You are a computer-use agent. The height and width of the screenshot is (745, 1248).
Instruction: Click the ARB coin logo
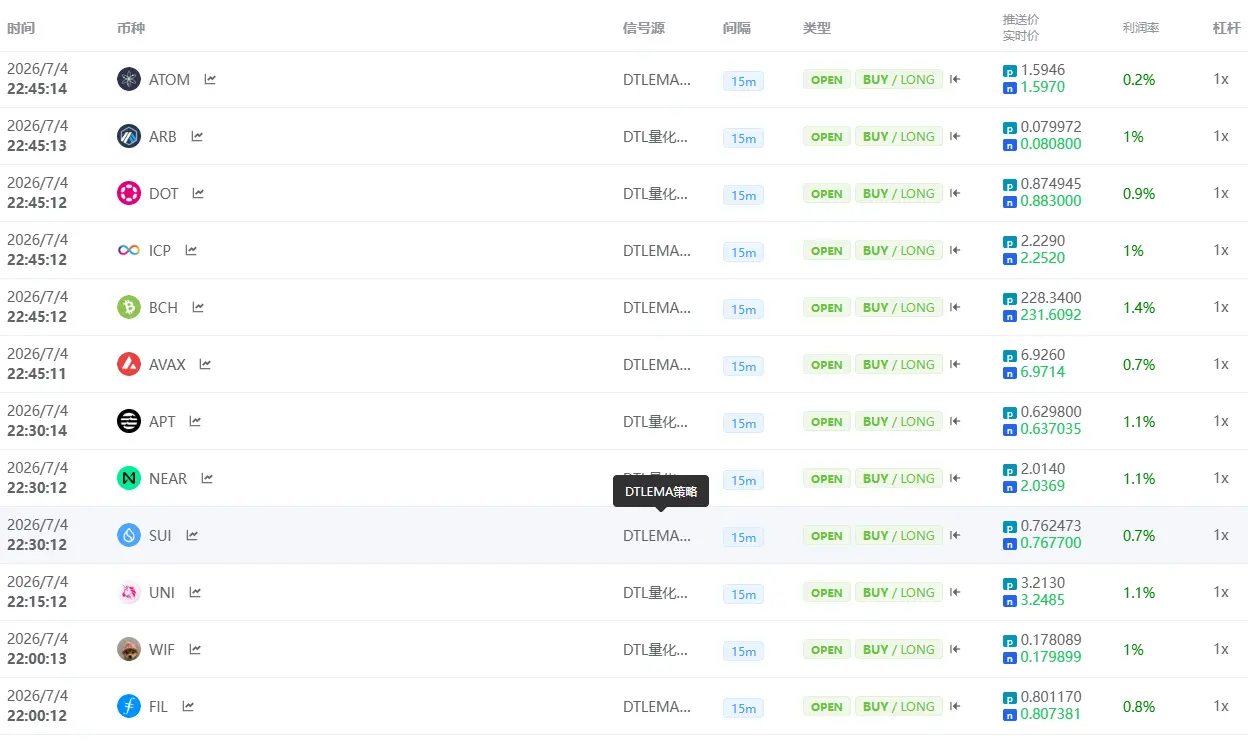click(x=129, y=136)
